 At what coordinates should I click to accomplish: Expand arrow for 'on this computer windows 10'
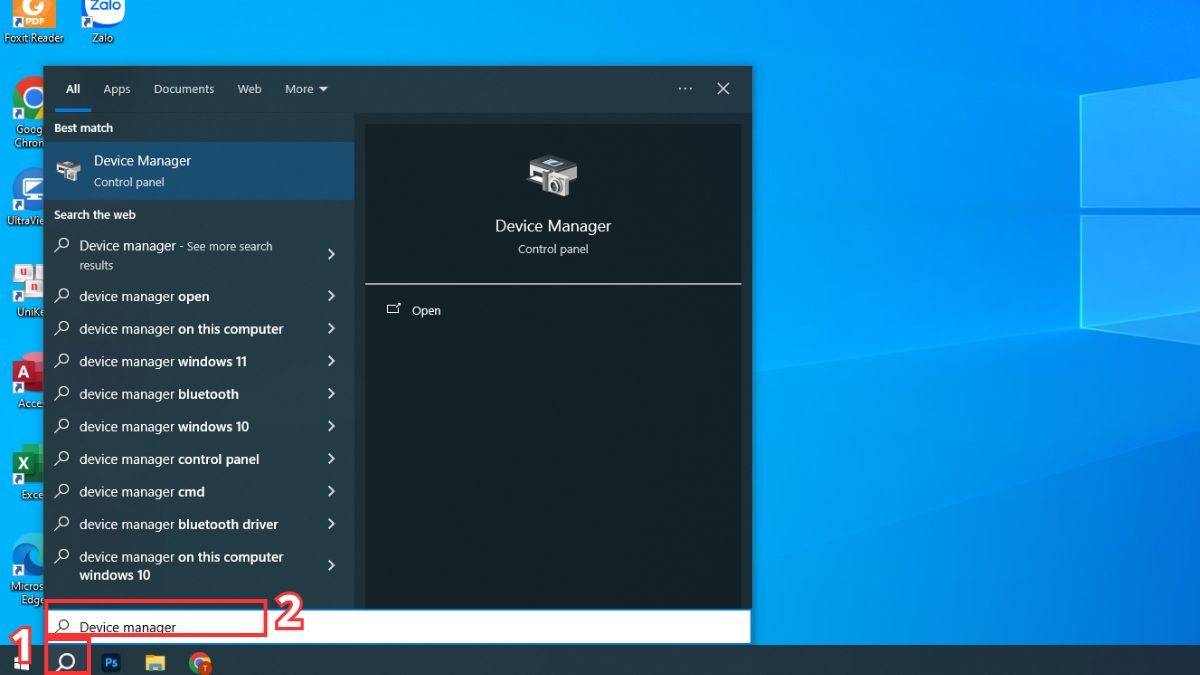[331, 566]
